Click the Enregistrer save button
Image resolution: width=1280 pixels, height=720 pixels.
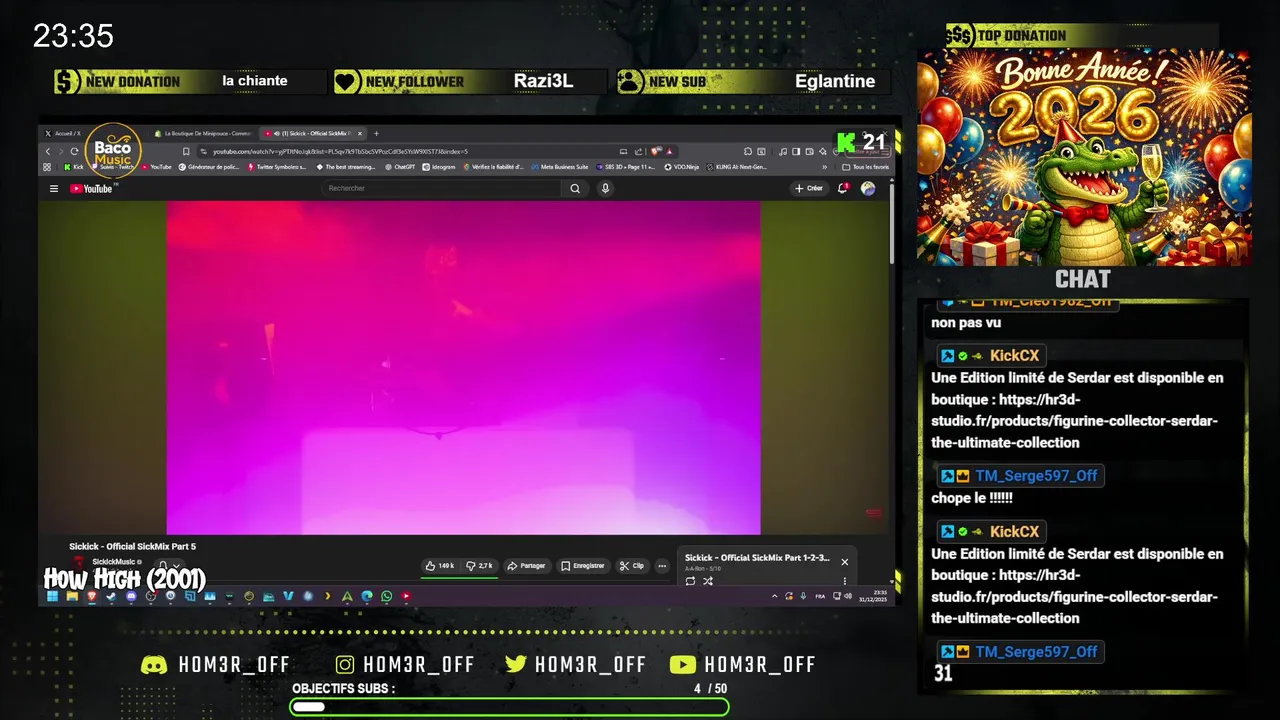582,566
